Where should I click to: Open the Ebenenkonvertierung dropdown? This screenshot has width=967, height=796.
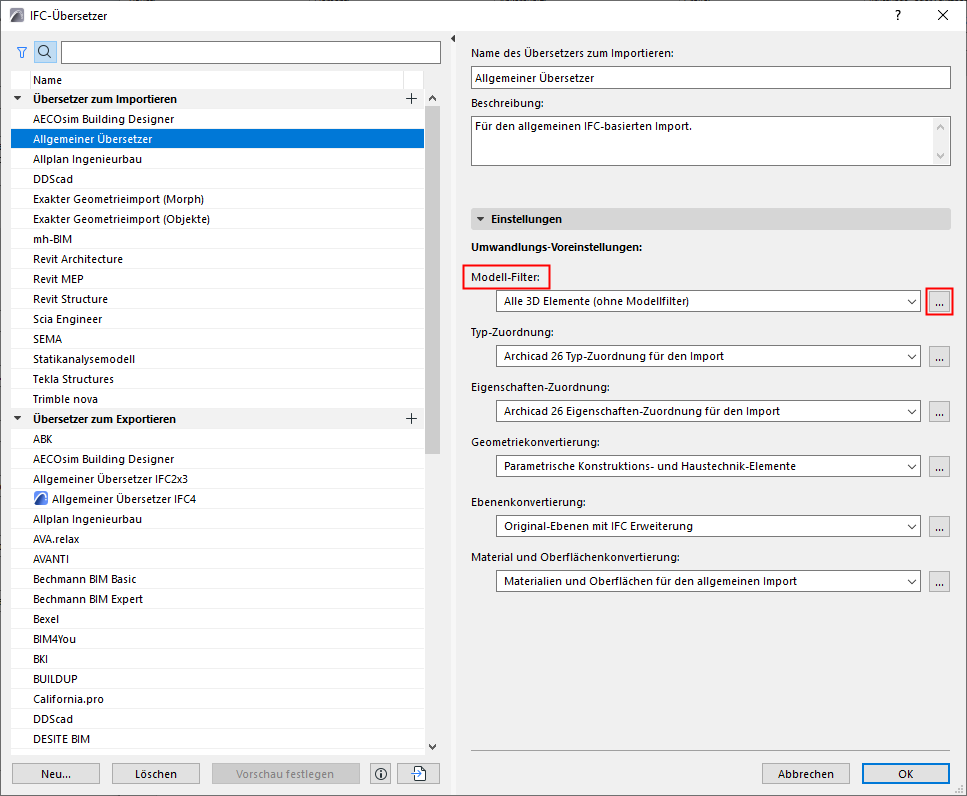tap(708, 527)
